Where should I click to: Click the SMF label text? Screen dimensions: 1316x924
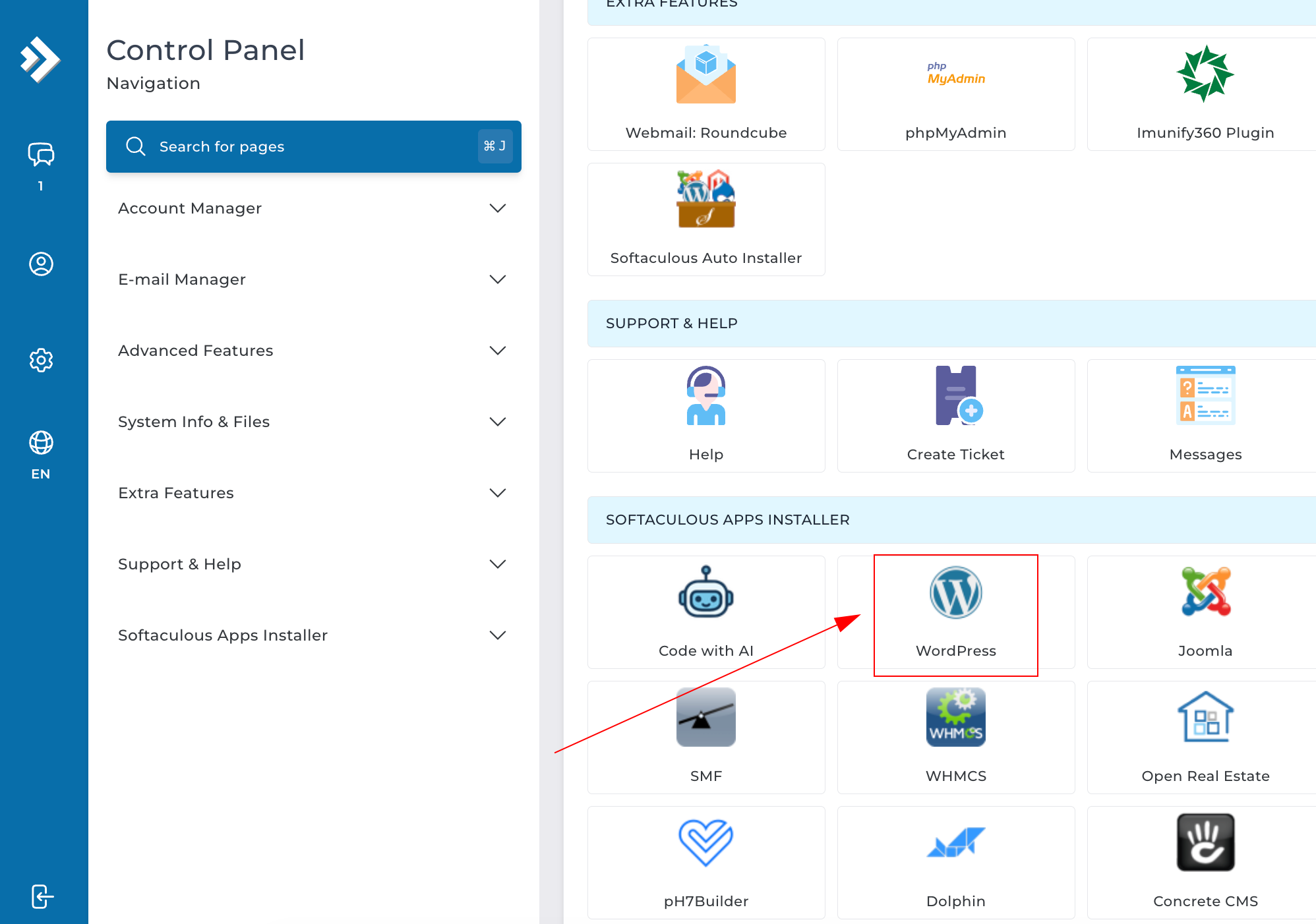pyautogui.click(x=706, y=776)
